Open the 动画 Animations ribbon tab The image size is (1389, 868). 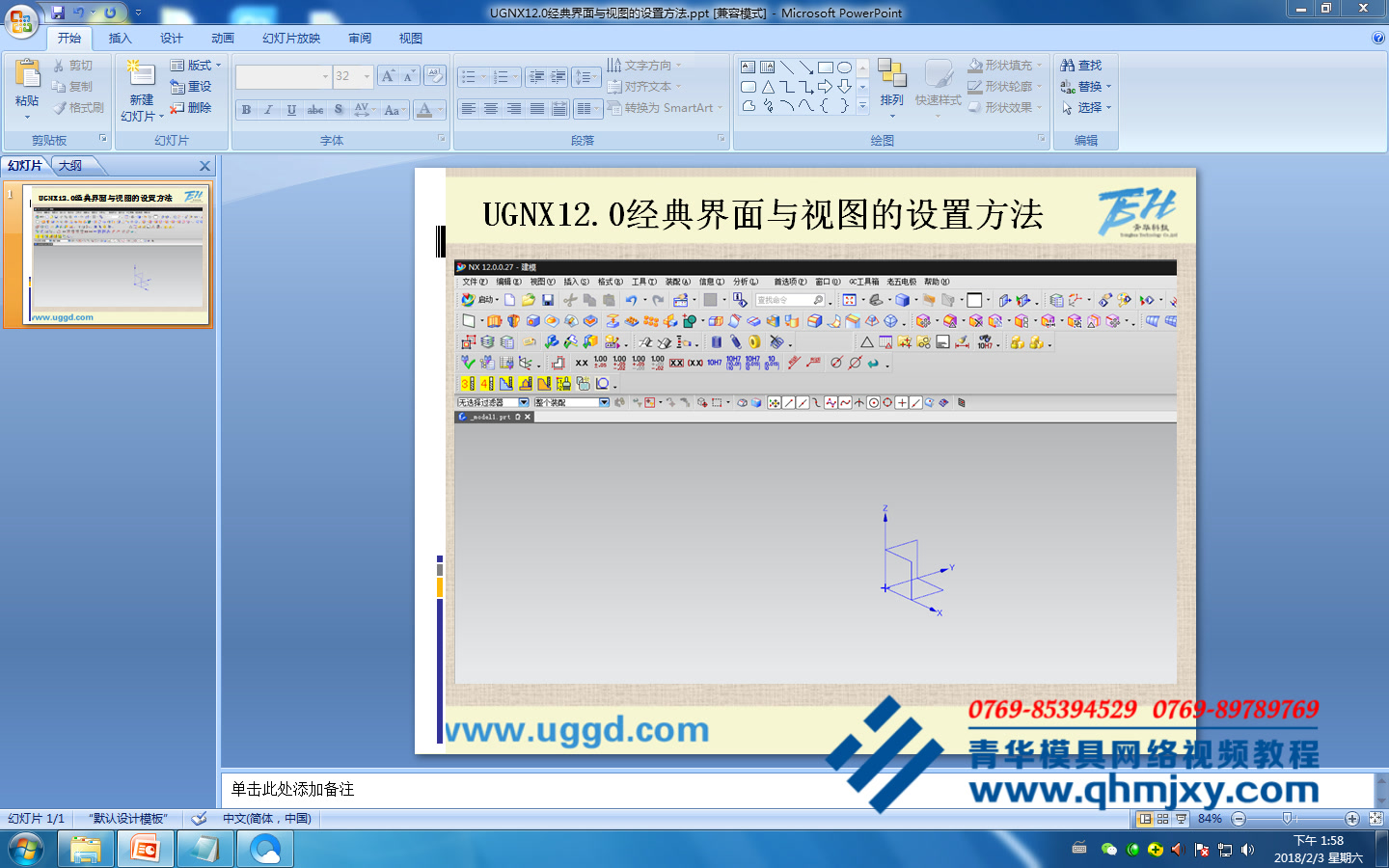[223, 39]
